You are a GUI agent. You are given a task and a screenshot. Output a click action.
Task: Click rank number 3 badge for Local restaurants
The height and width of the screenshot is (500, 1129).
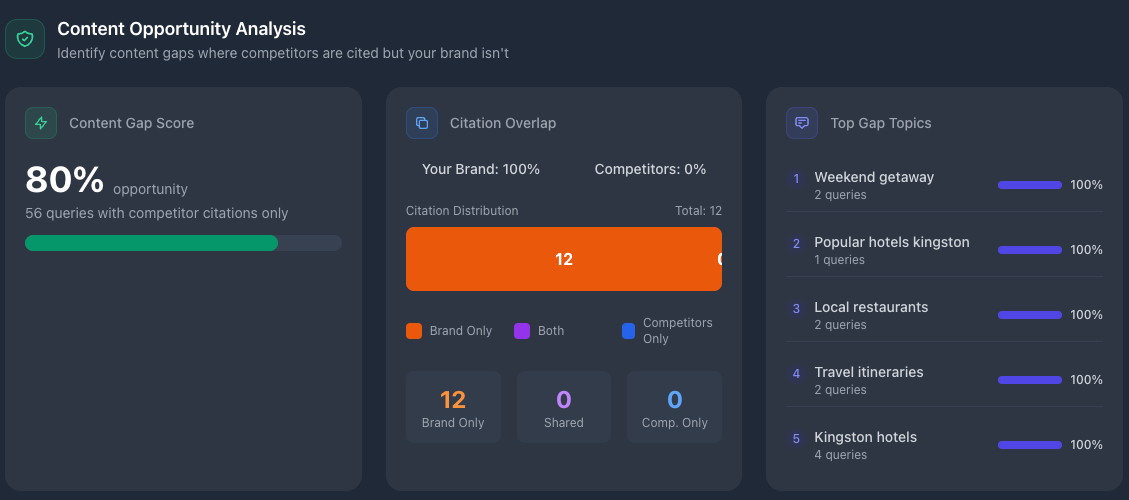796,309
